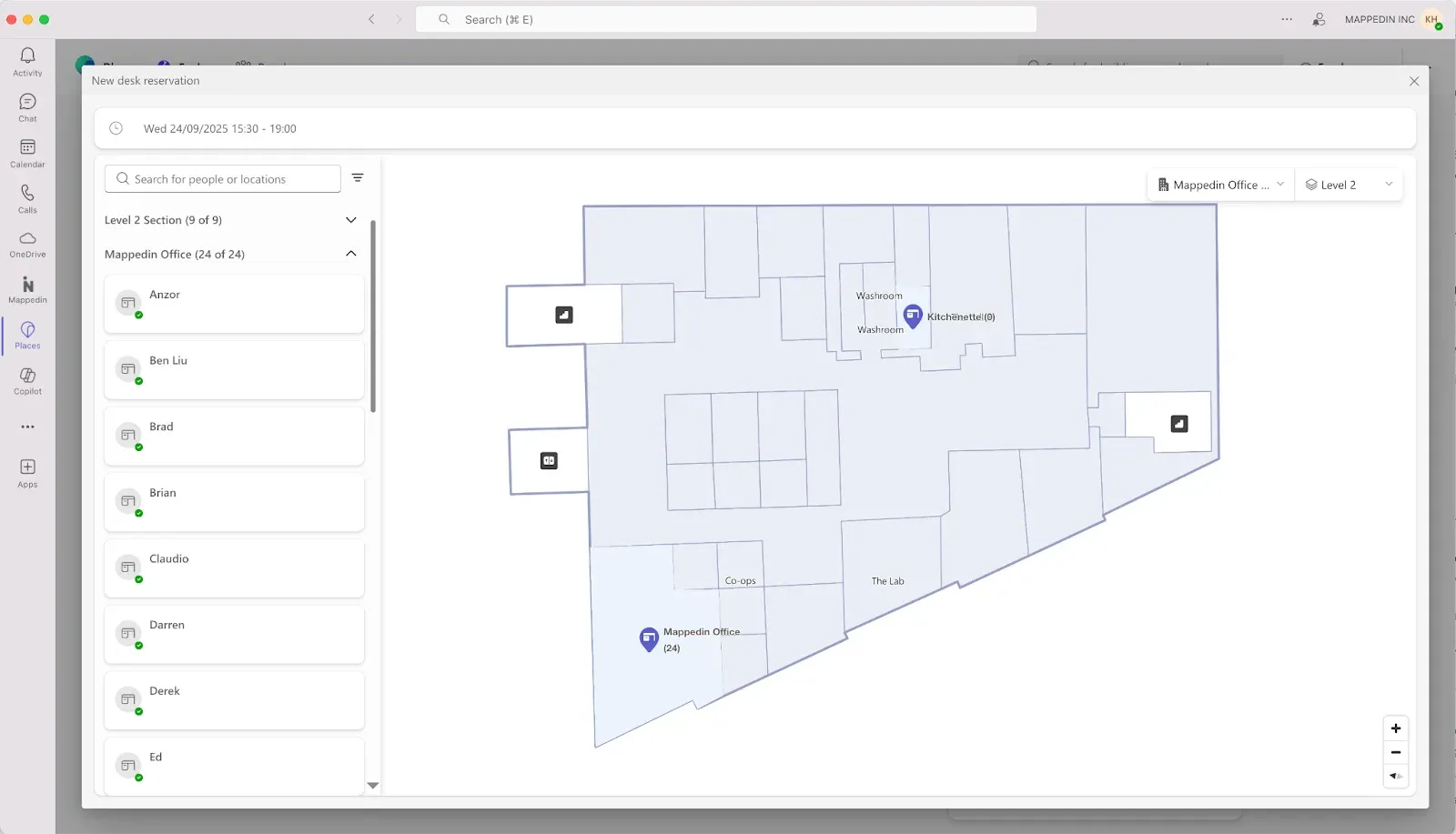
Task: Click the lower Washroom label on the map
Action: pos(880,330)
